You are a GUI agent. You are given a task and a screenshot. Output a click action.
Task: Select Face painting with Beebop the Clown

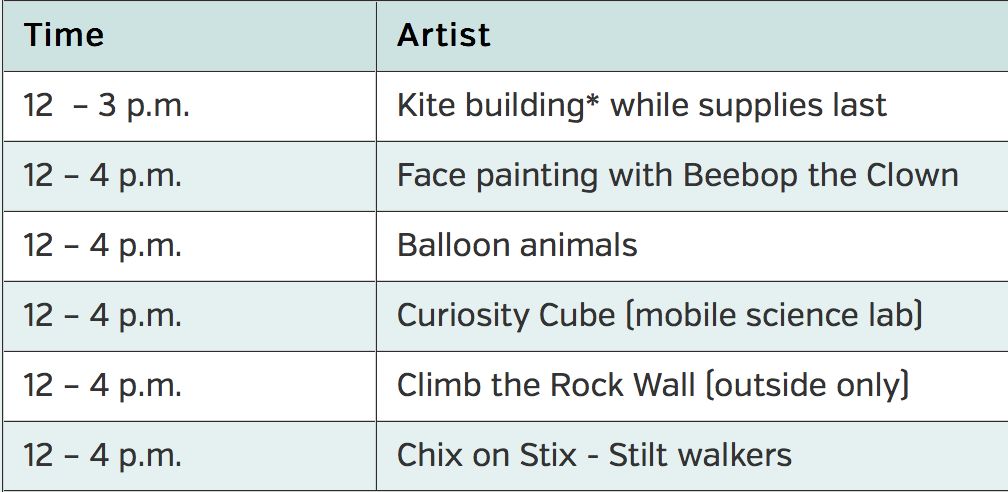point(692,176)
